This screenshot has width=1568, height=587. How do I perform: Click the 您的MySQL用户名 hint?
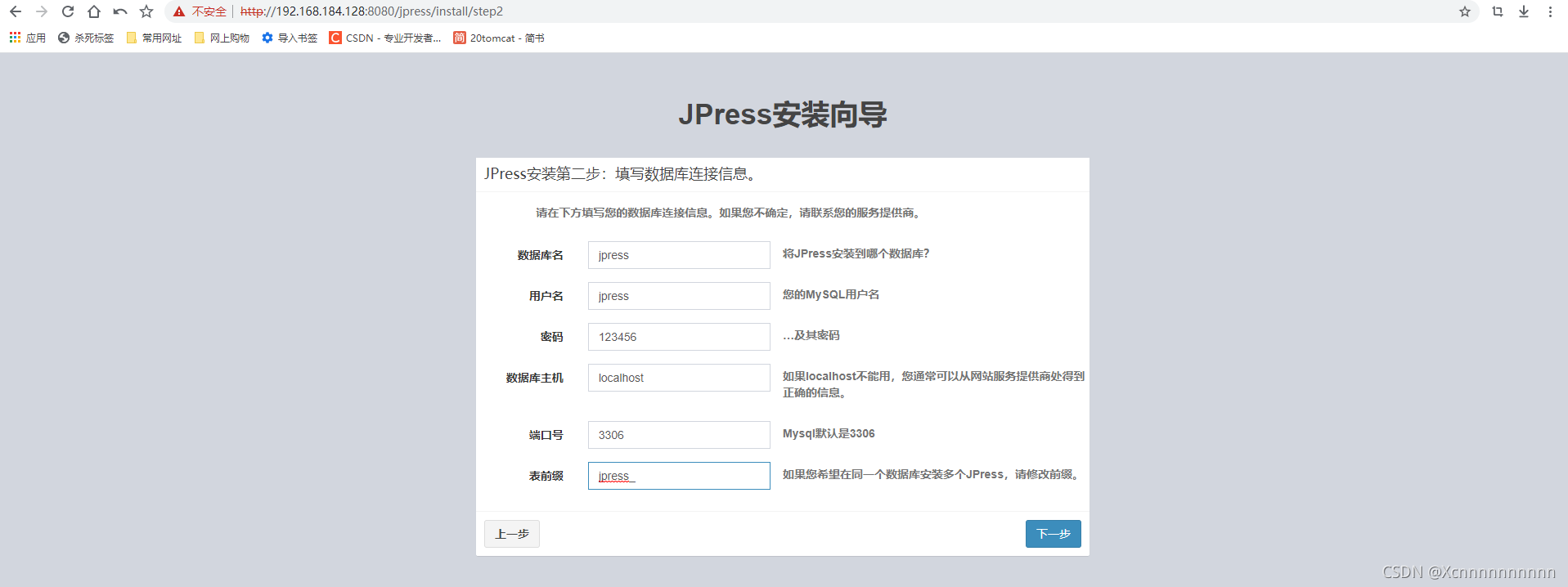831,294
